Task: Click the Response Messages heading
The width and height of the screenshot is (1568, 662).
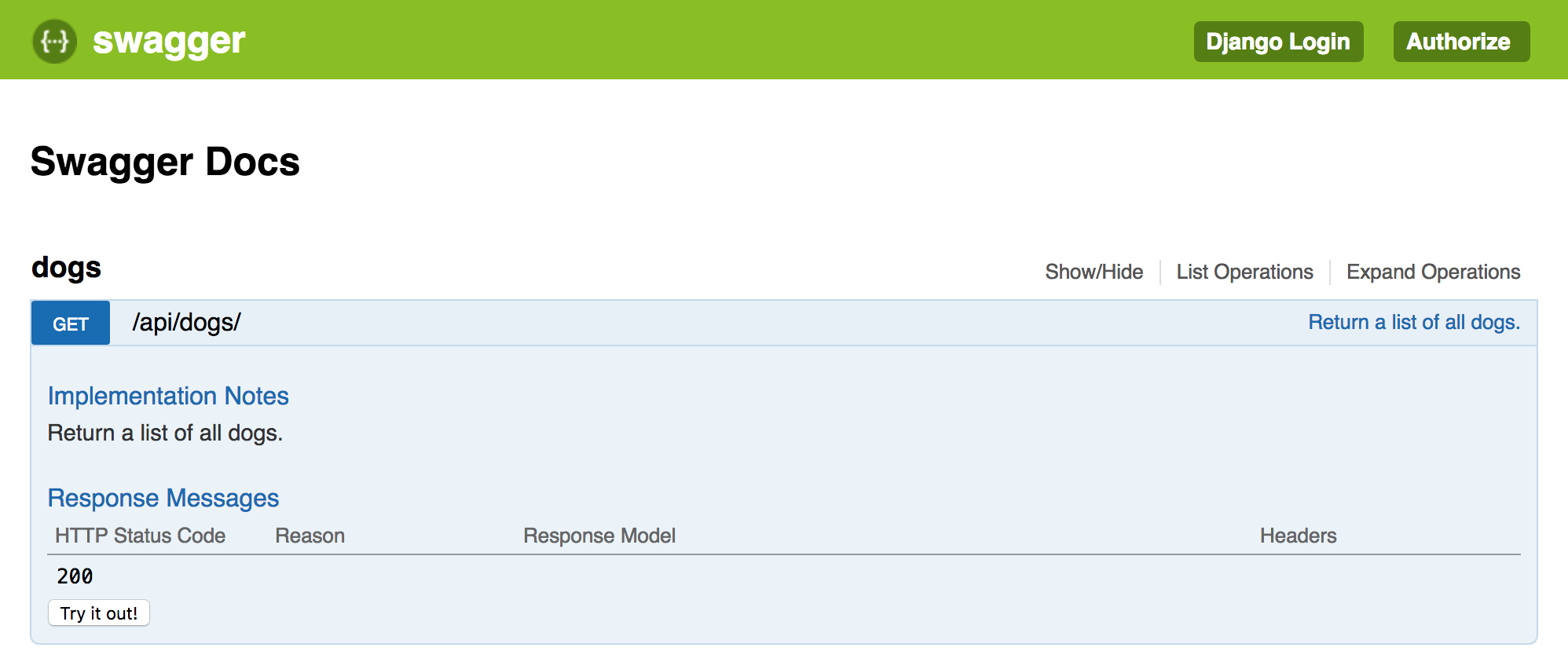Action: coord(163,498)
